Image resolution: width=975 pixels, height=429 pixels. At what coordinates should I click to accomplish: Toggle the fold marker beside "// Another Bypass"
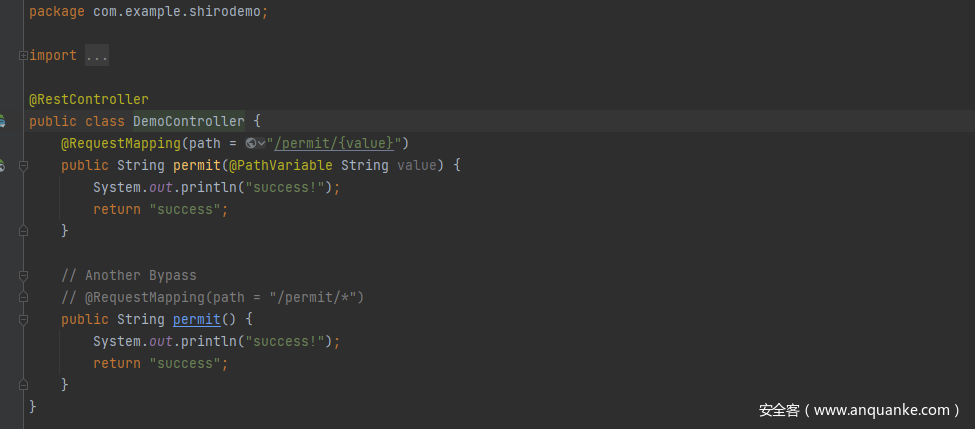23,275
